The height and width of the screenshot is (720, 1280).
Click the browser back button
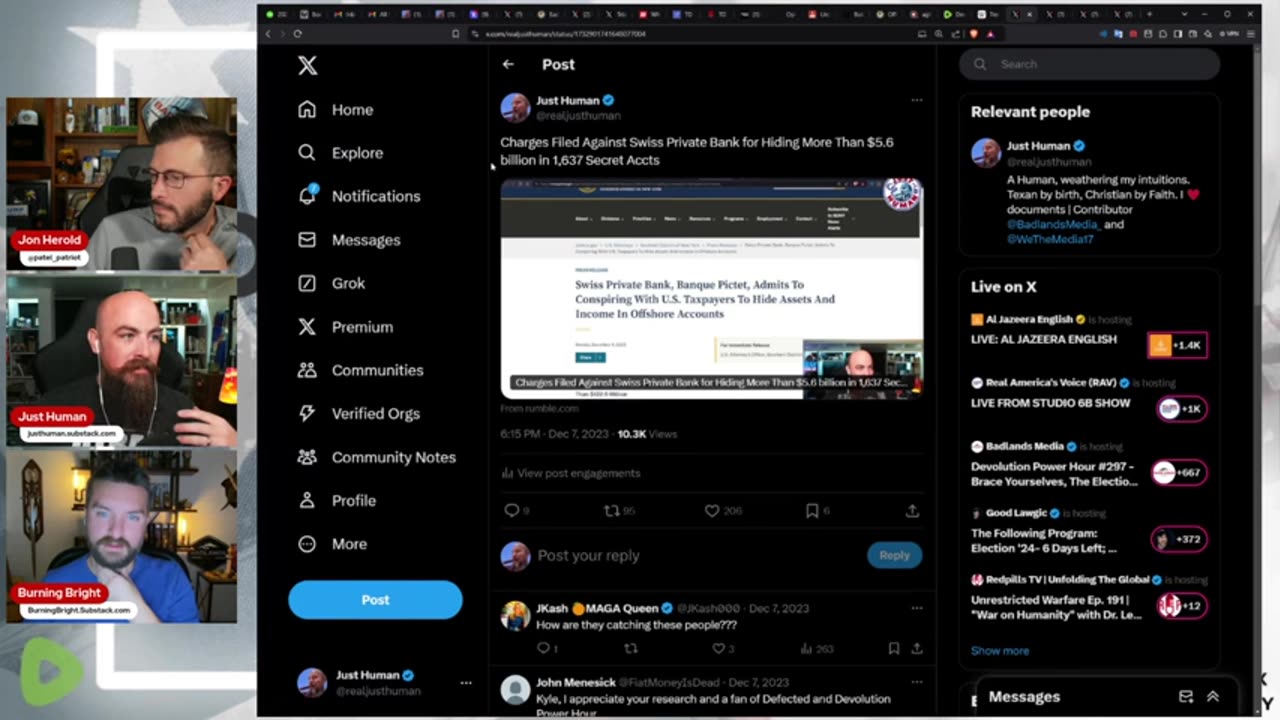point(268,34)
